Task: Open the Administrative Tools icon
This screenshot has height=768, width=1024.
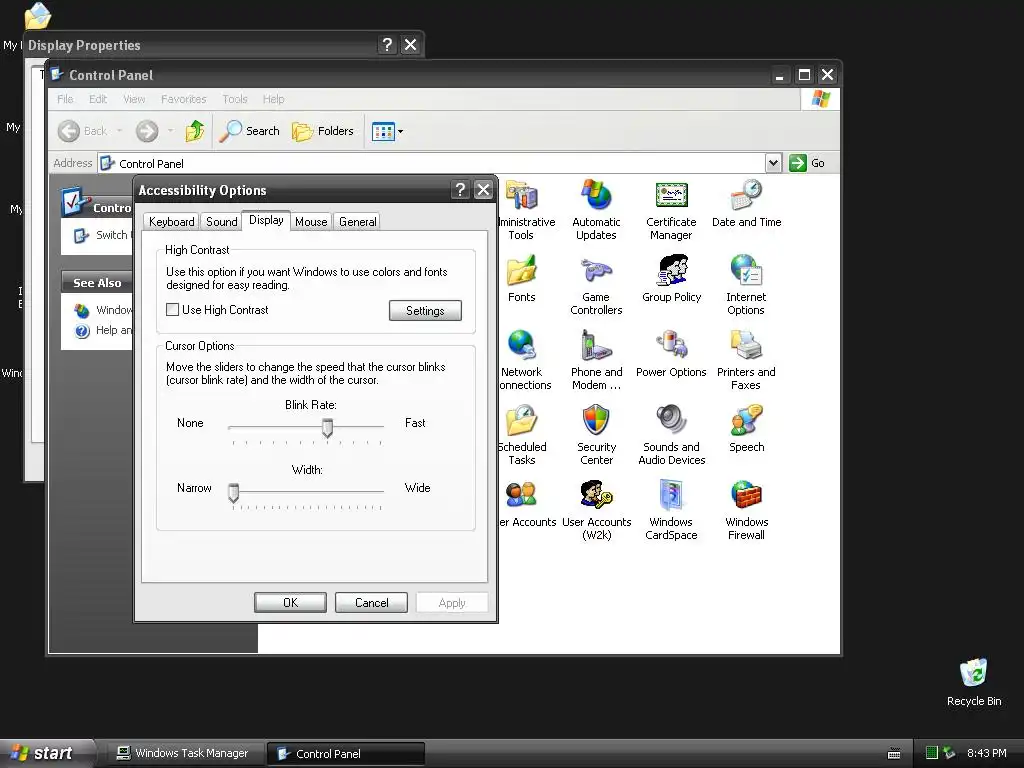Action: (x=525, y=210)
